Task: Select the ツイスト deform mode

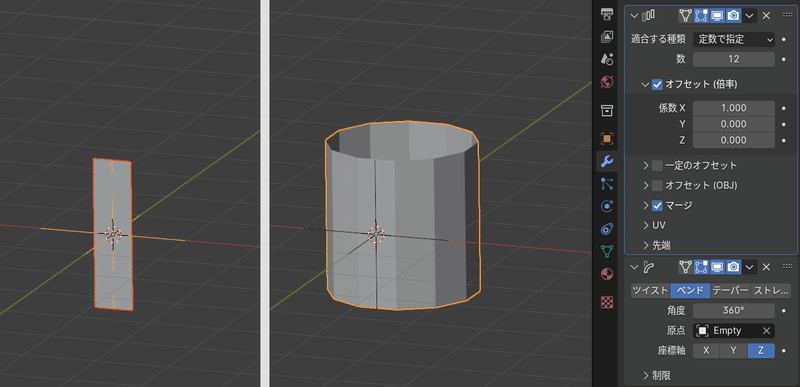Action: click(650, 291)
